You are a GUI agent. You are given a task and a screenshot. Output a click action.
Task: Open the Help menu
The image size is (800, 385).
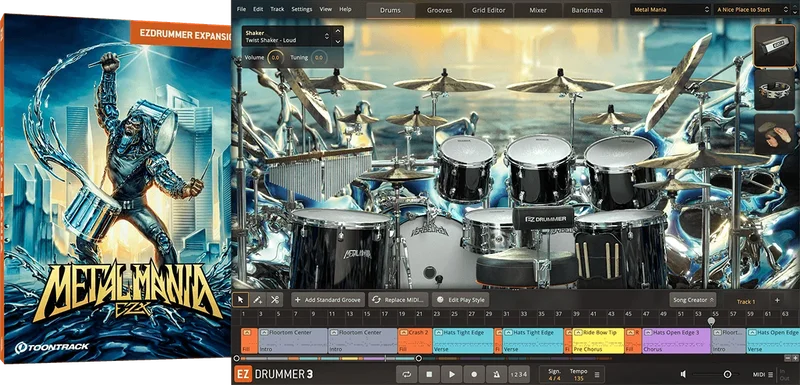tap(345, 9)
